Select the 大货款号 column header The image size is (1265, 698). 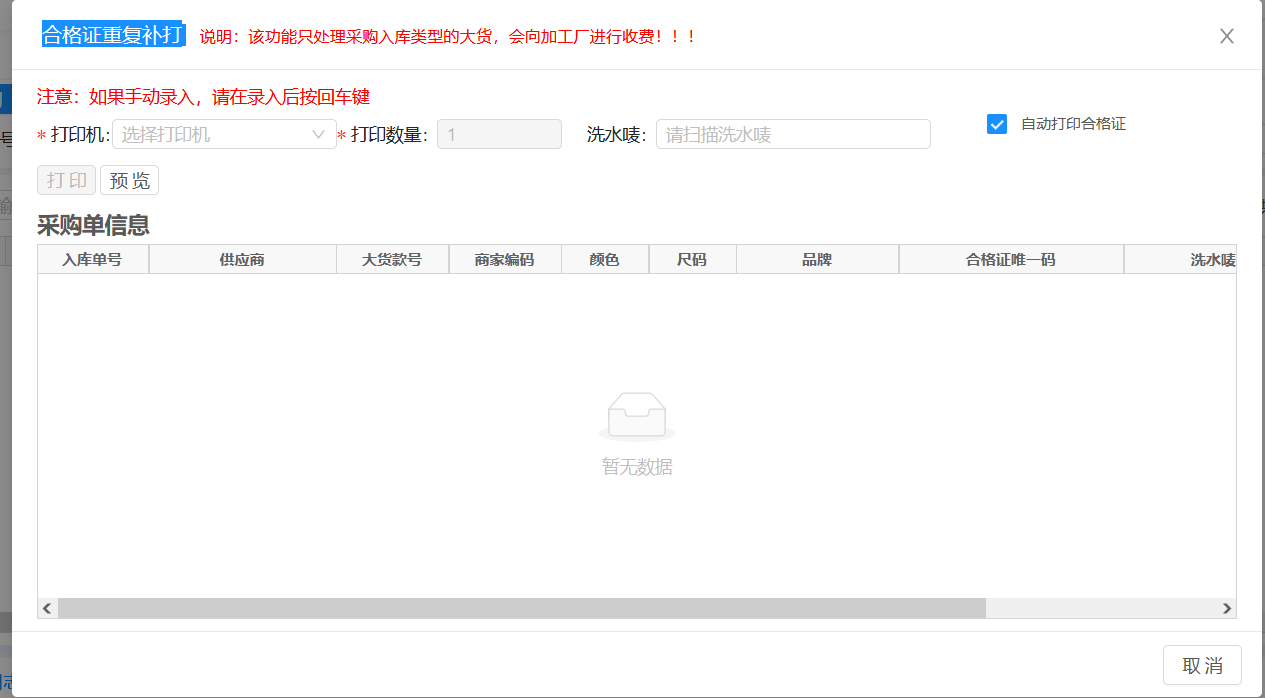391,260
